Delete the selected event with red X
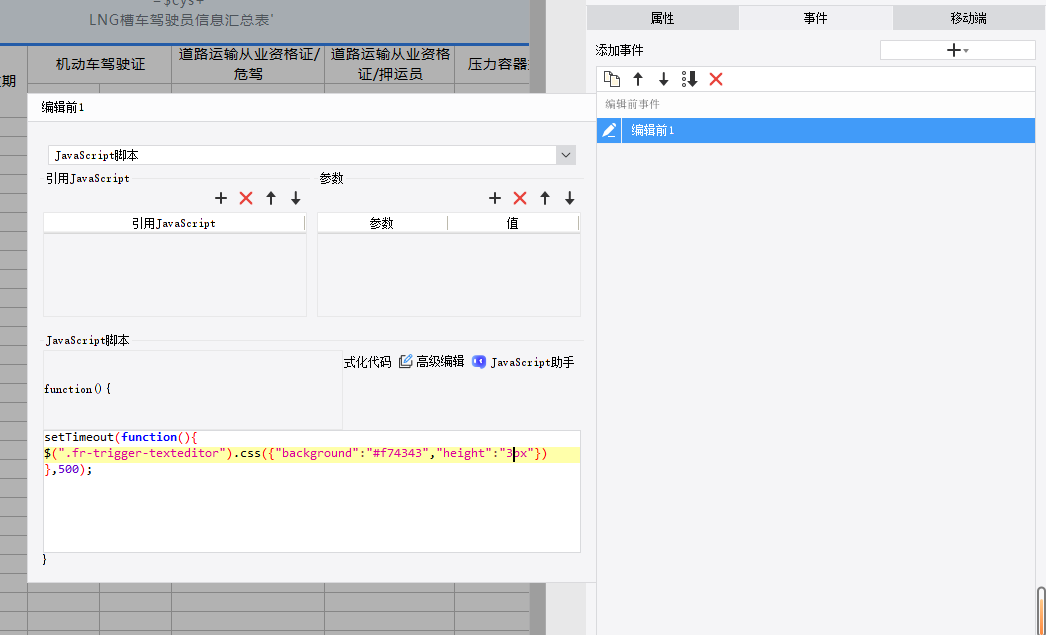Viewport: 1046px width, 635px height. 716,79
